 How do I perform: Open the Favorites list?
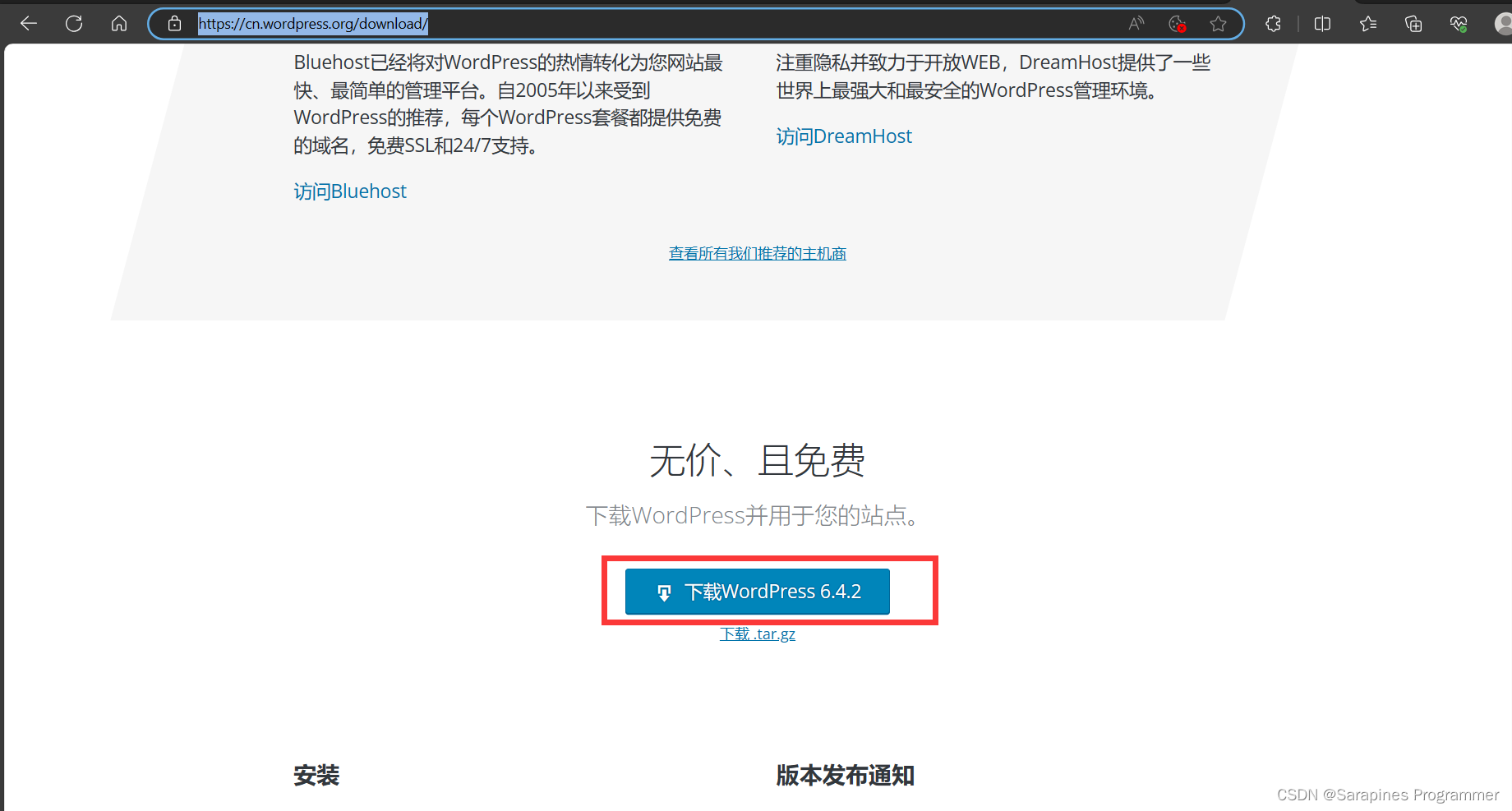[x=1368, y=24]
